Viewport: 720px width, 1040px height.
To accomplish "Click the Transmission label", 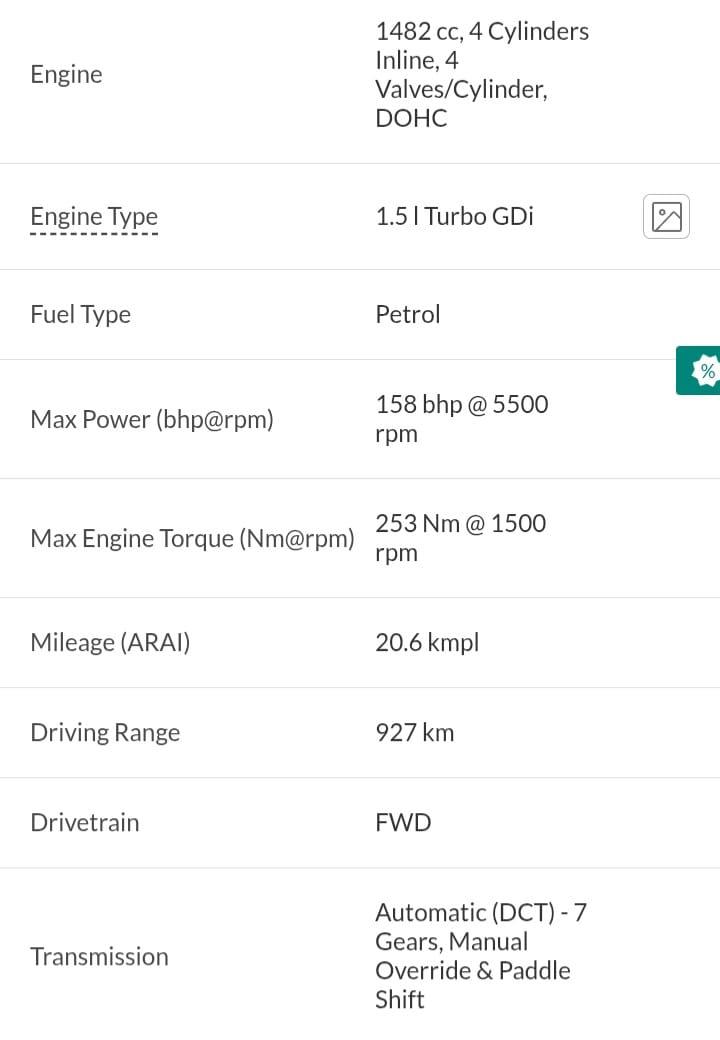I will (x=99, y=956).
